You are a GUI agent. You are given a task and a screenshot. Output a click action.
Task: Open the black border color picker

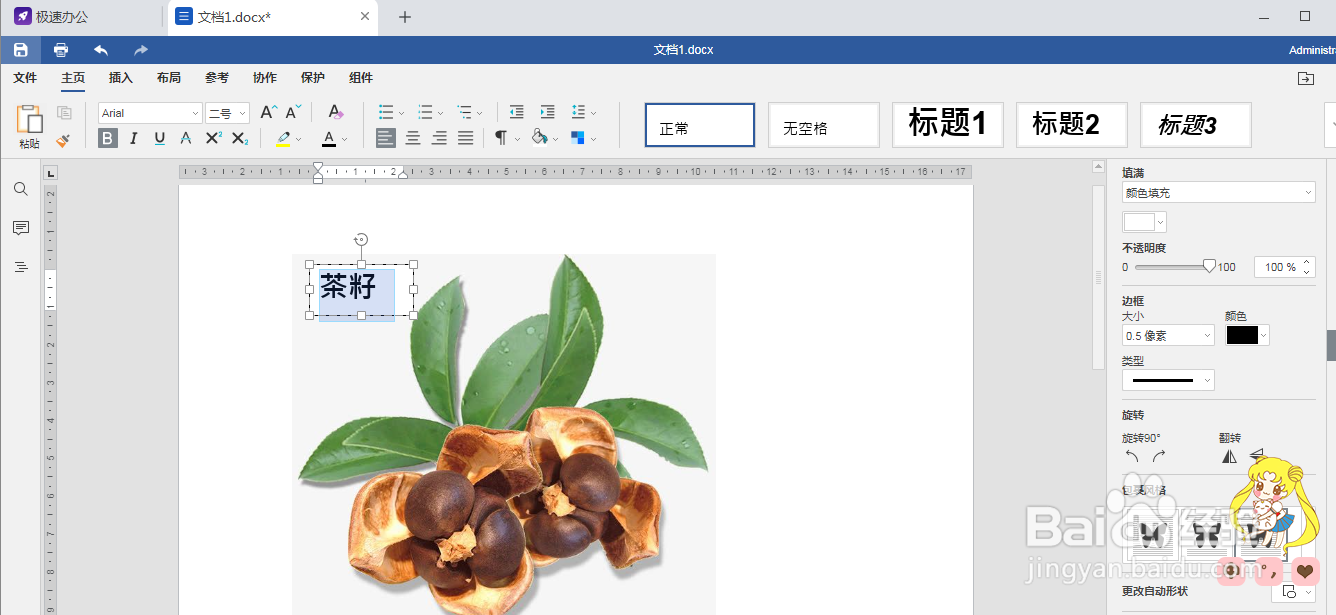[1247, 336]
